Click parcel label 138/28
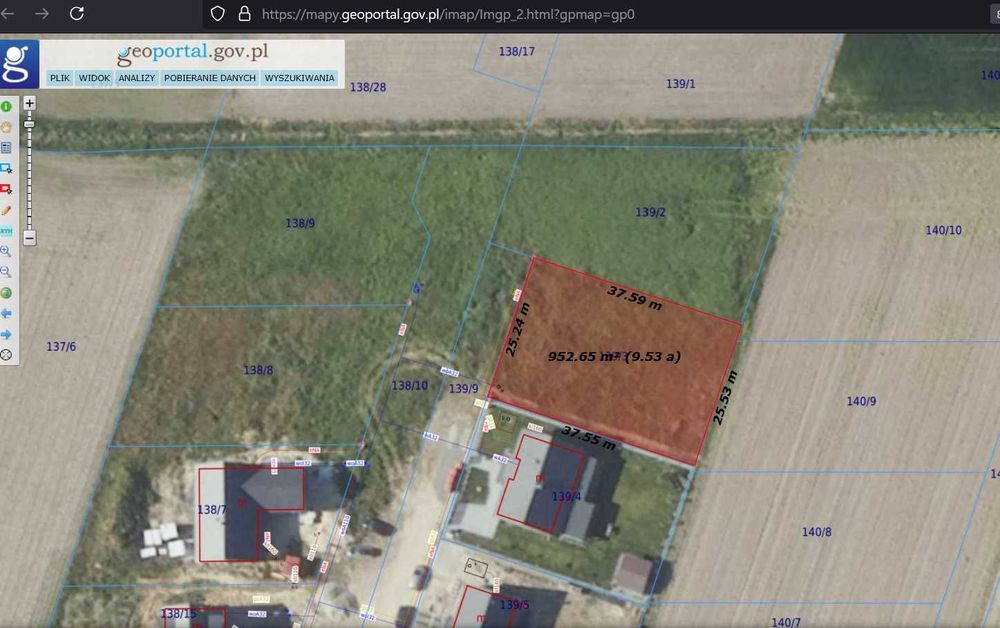This screenshot has height=628, width=1000. coord(368,87)
